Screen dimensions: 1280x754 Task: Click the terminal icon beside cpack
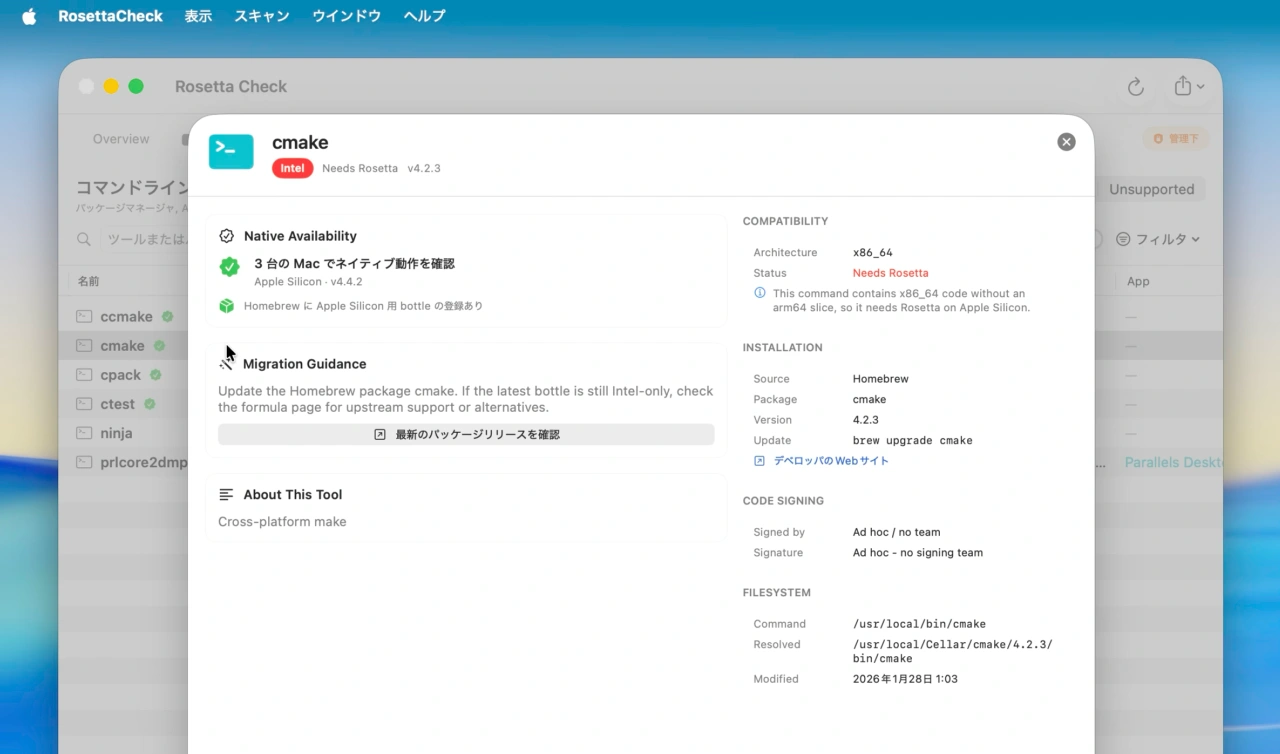pyautogui.click(x=85, y=375)
